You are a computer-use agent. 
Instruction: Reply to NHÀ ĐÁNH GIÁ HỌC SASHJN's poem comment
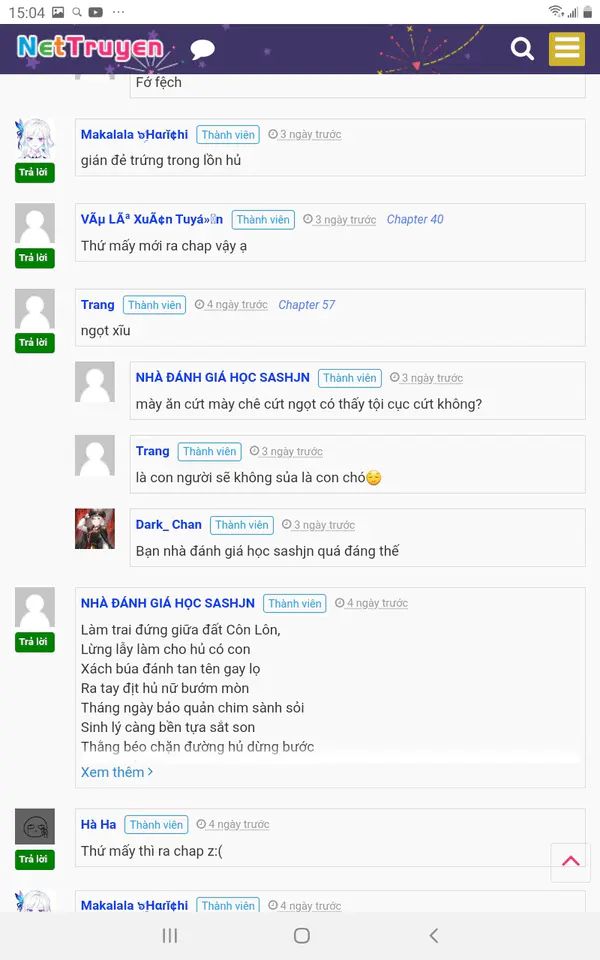coord(35,642)
